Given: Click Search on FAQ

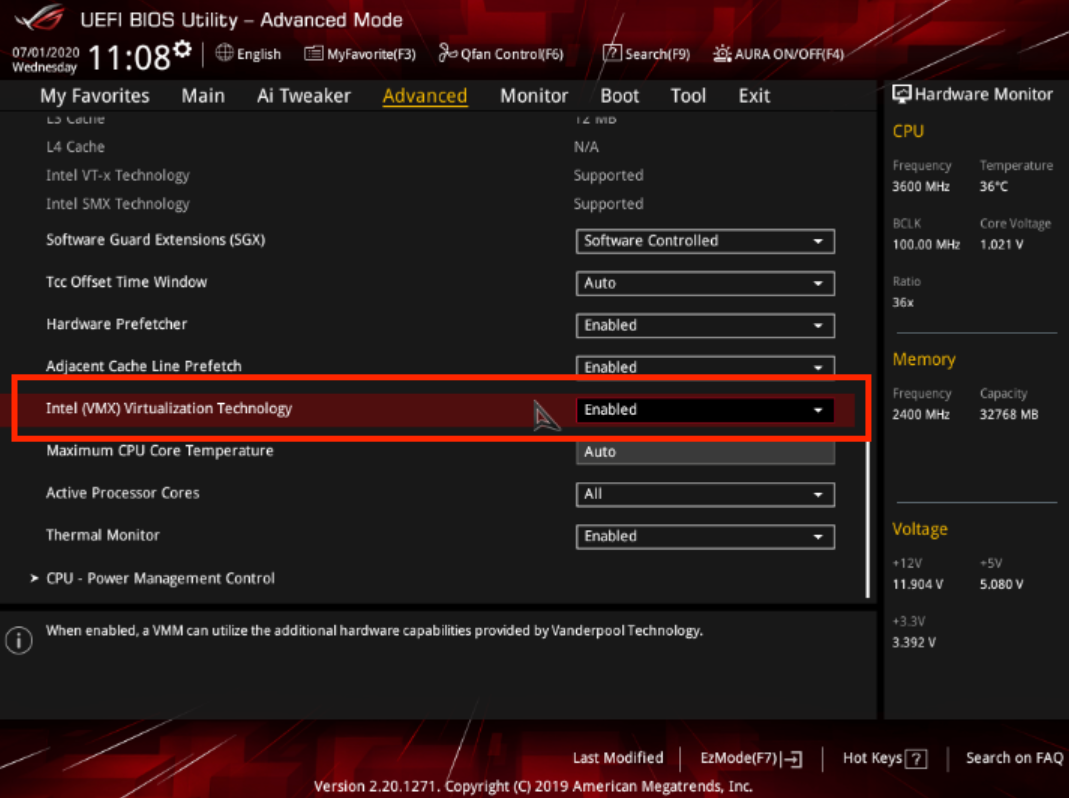Looking at the screenshot, I should click(x=1014, y=758).
